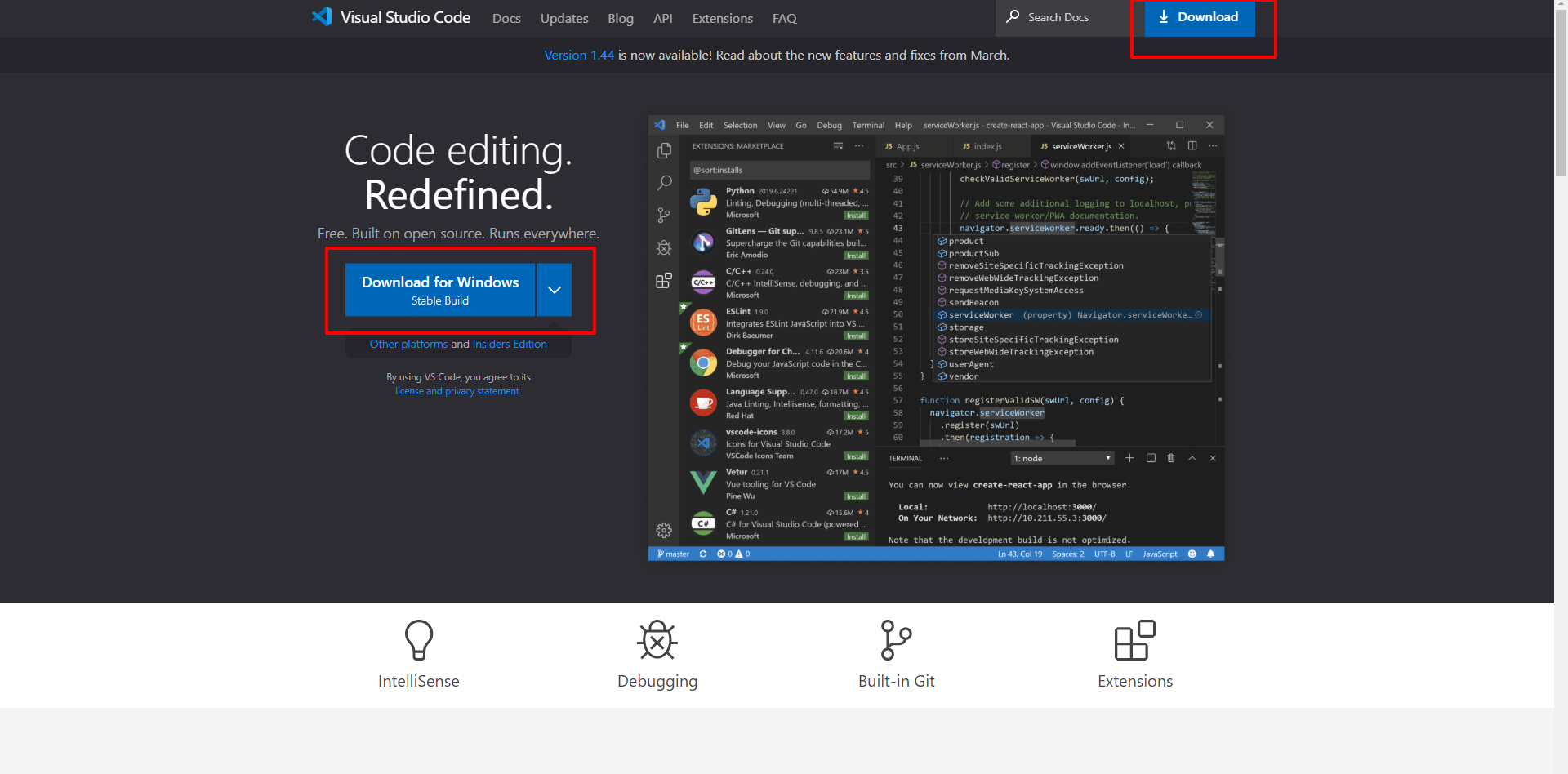Screen dimensions: 1568x774
Task: Click the settings gear in the screenshot
Action: point(664,531)
